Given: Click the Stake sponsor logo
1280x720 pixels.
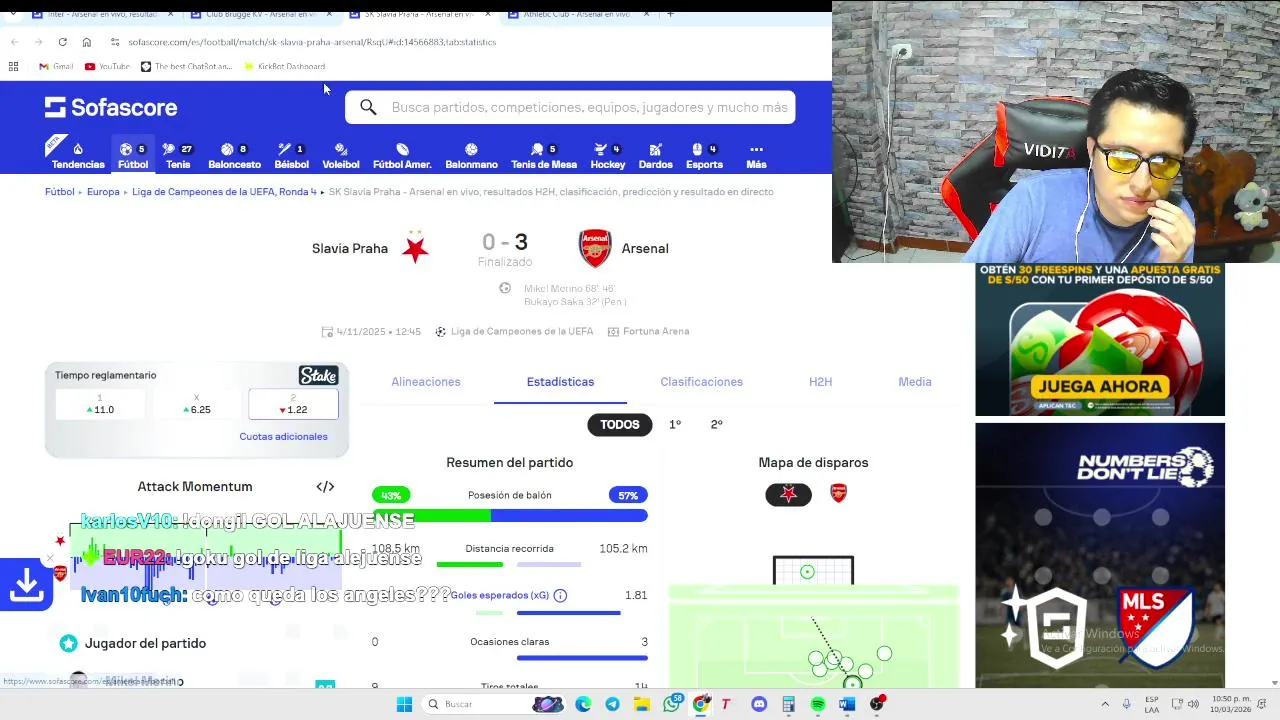Looking at the screenshot, I should pos(319,375).
